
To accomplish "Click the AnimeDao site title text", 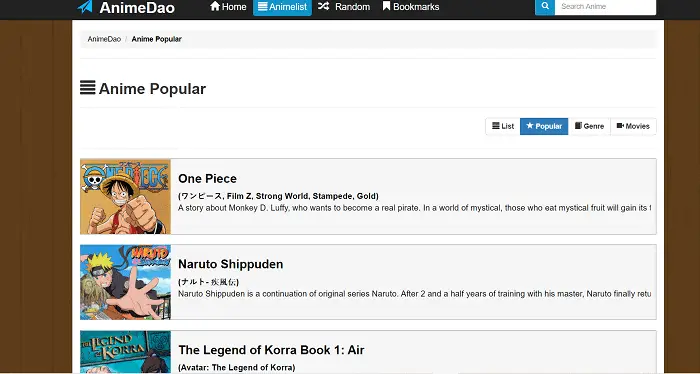I will pos(137,8).
